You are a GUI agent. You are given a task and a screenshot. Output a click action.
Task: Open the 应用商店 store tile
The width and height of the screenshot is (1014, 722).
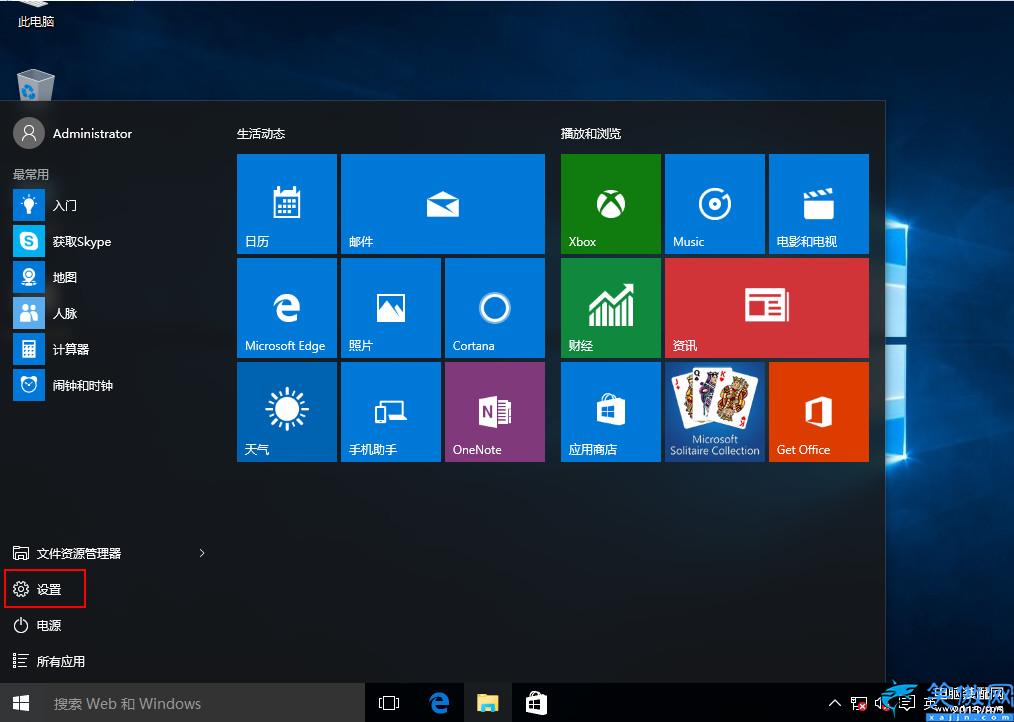pos(610,412)
